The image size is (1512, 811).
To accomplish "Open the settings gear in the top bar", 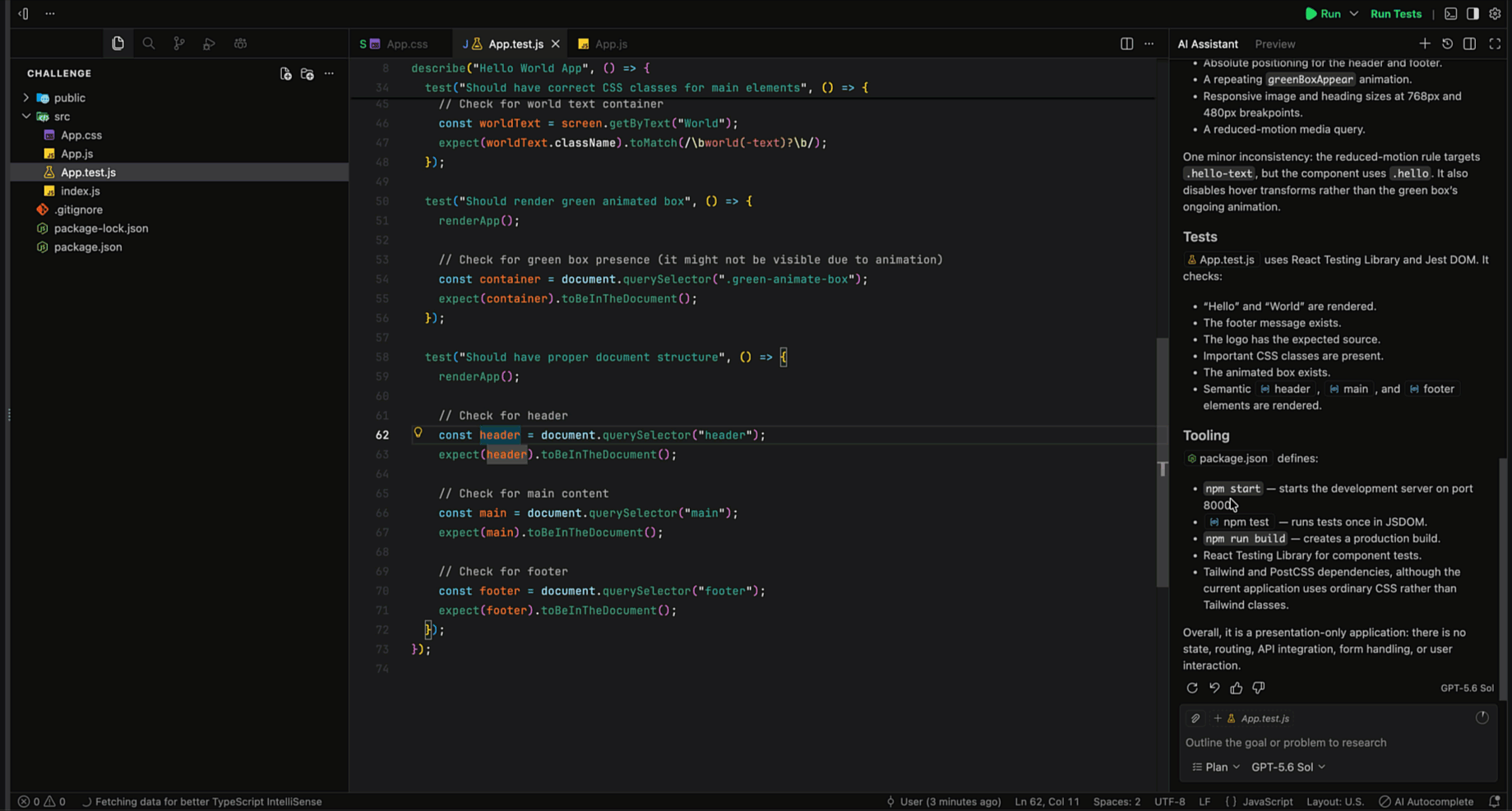I will click(1495, 14).
